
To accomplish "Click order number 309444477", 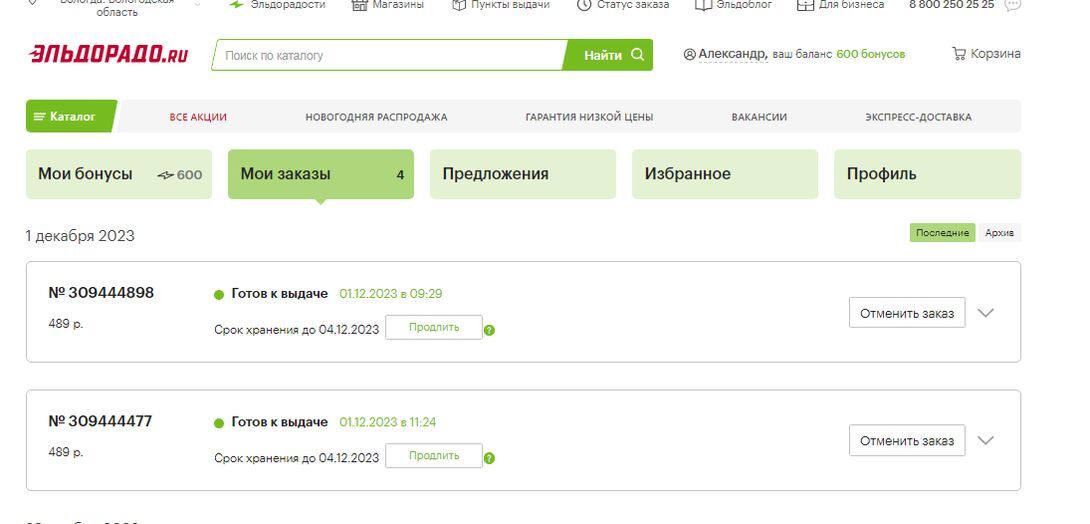I will 100,421.
